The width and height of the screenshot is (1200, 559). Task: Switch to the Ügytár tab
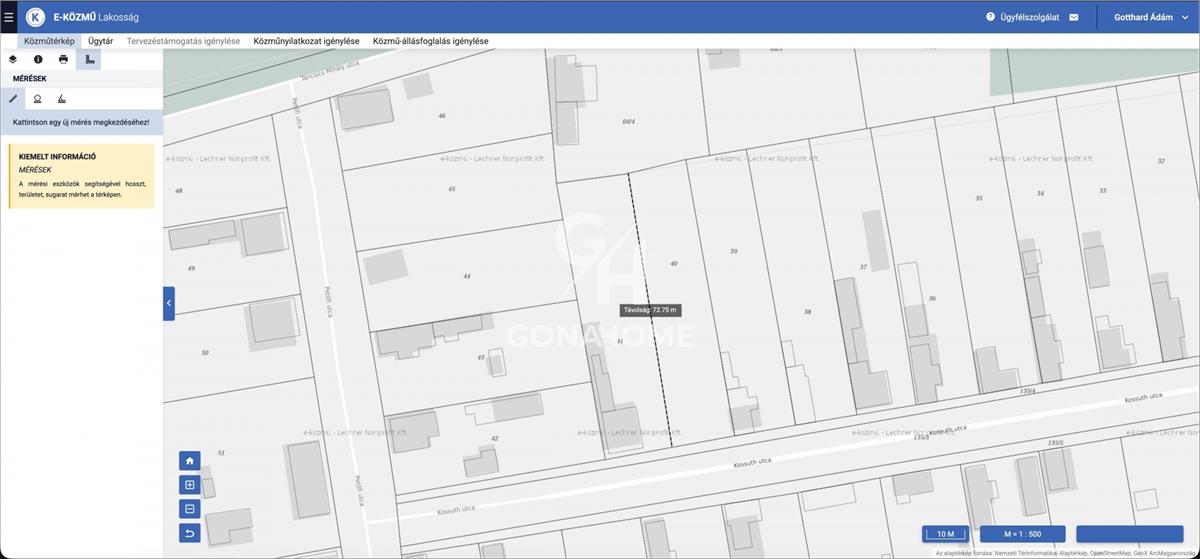100,41
